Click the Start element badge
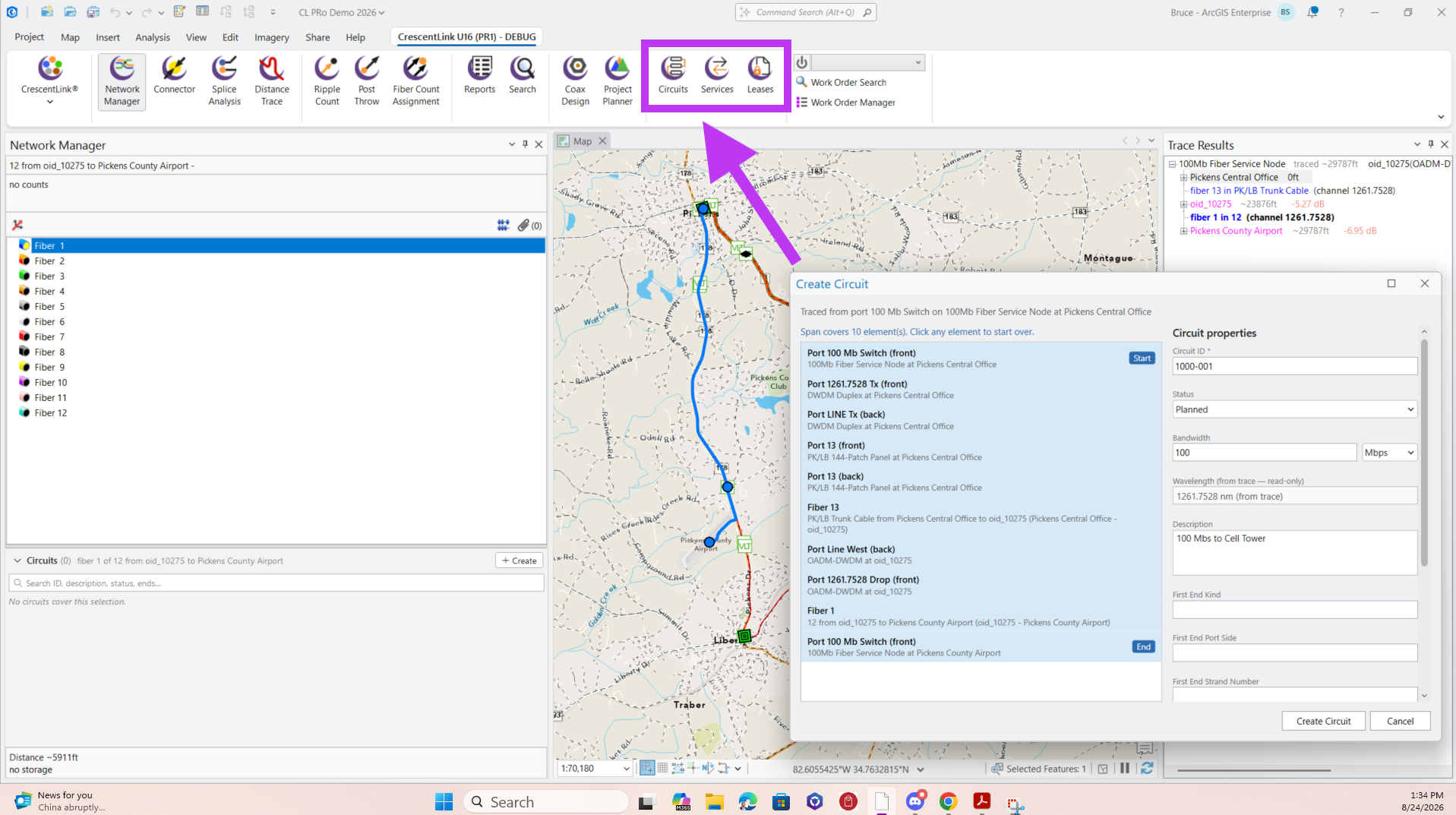1456x815 pixels. [x=1142, y=359]
